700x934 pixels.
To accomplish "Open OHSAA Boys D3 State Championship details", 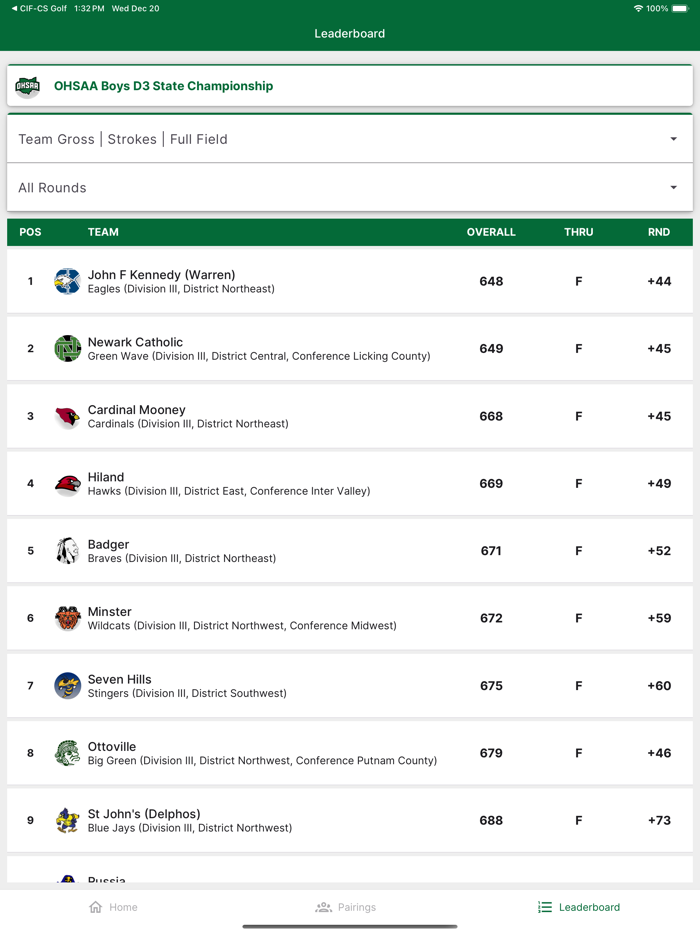I will coord(164,86).
